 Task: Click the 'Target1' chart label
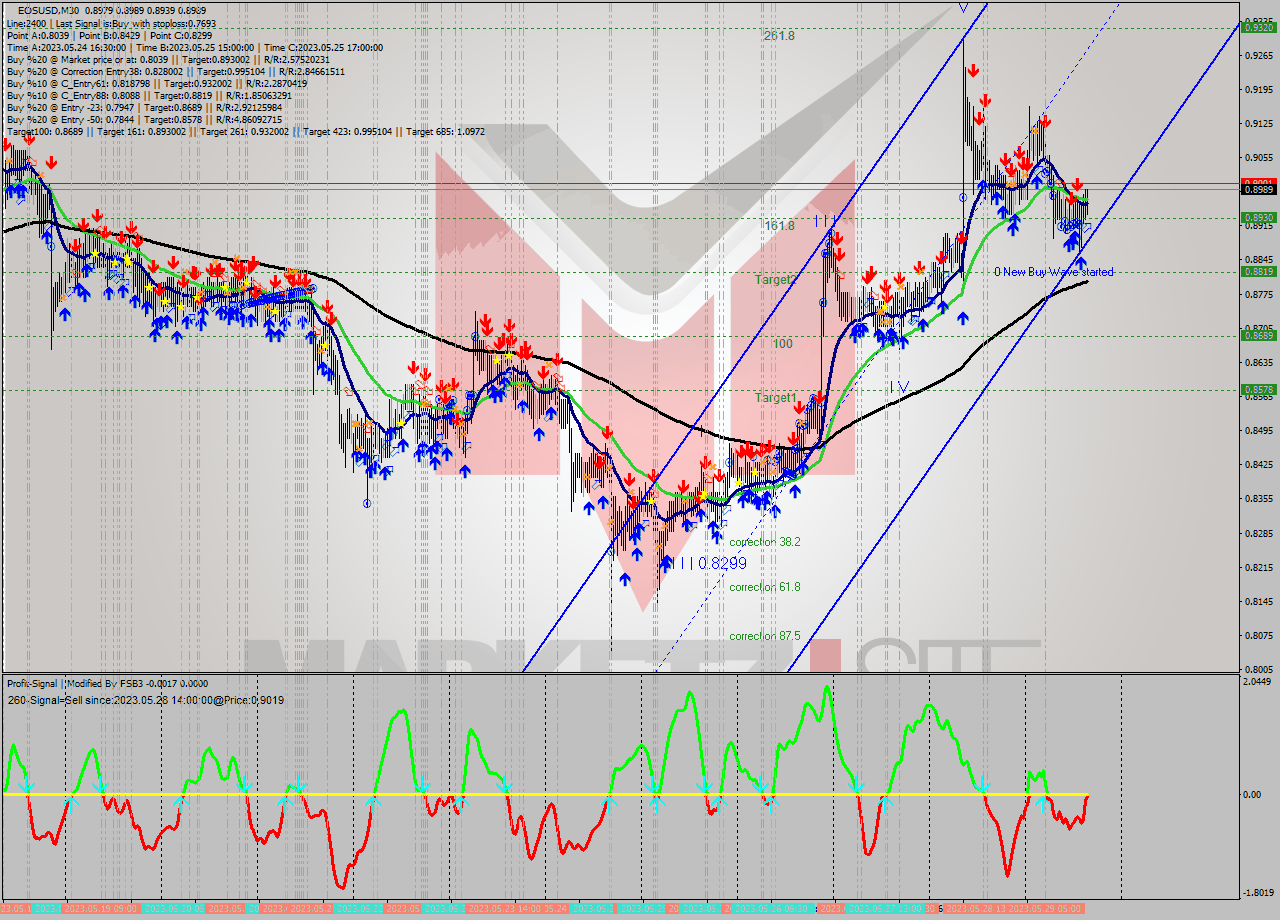tap(775, 398)
